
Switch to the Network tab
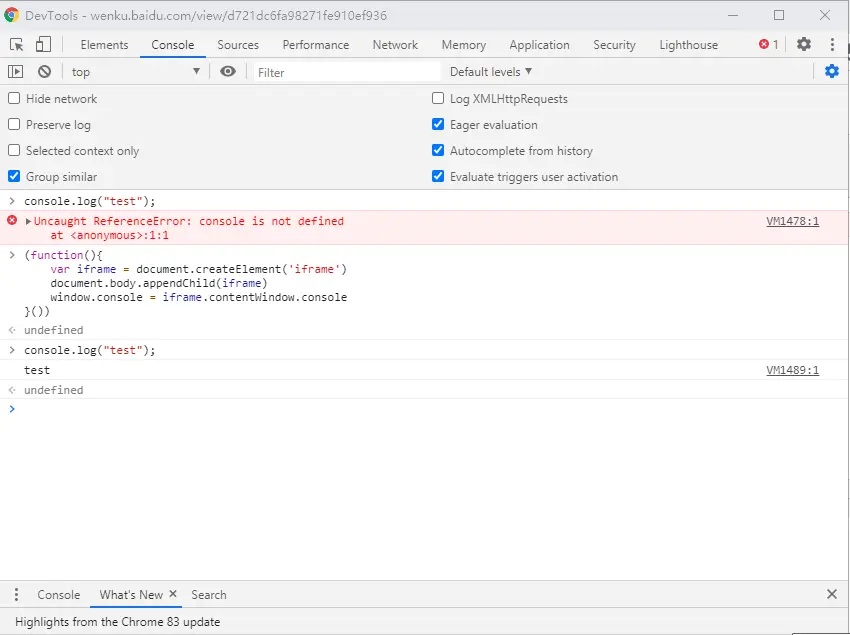[395, 44]
